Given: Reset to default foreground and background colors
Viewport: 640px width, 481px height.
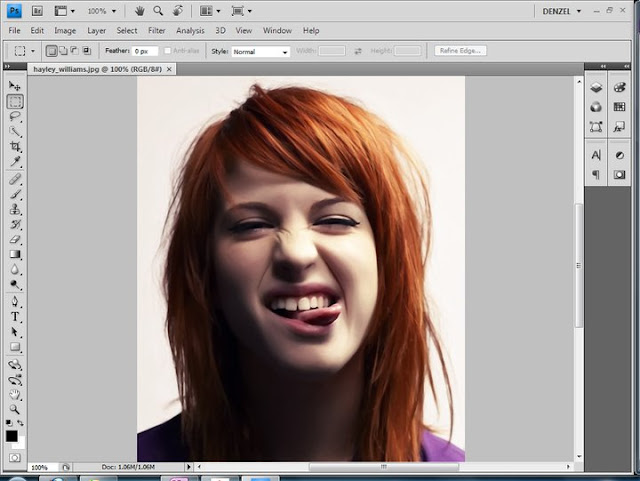Looking at the screenshot, I should (x=9, y=423).
